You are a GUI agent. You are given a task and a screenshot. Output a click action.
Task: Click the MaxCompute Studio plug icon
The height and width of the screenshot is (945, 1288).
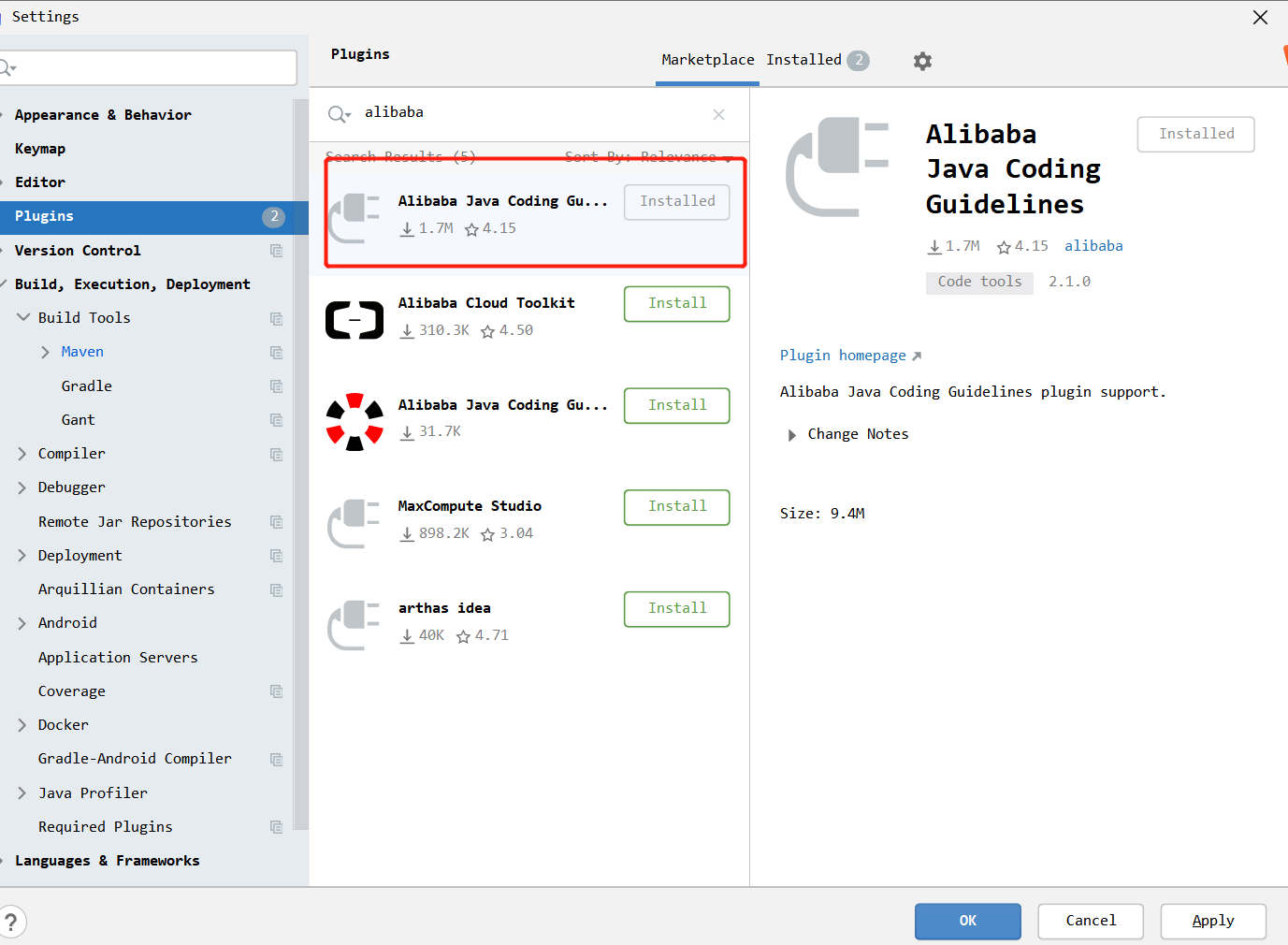click(355, 524)
